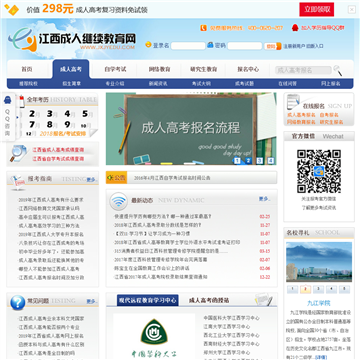
Task: Open the 自学考试报名时间公告 announcement
Action: pos(172,178)
